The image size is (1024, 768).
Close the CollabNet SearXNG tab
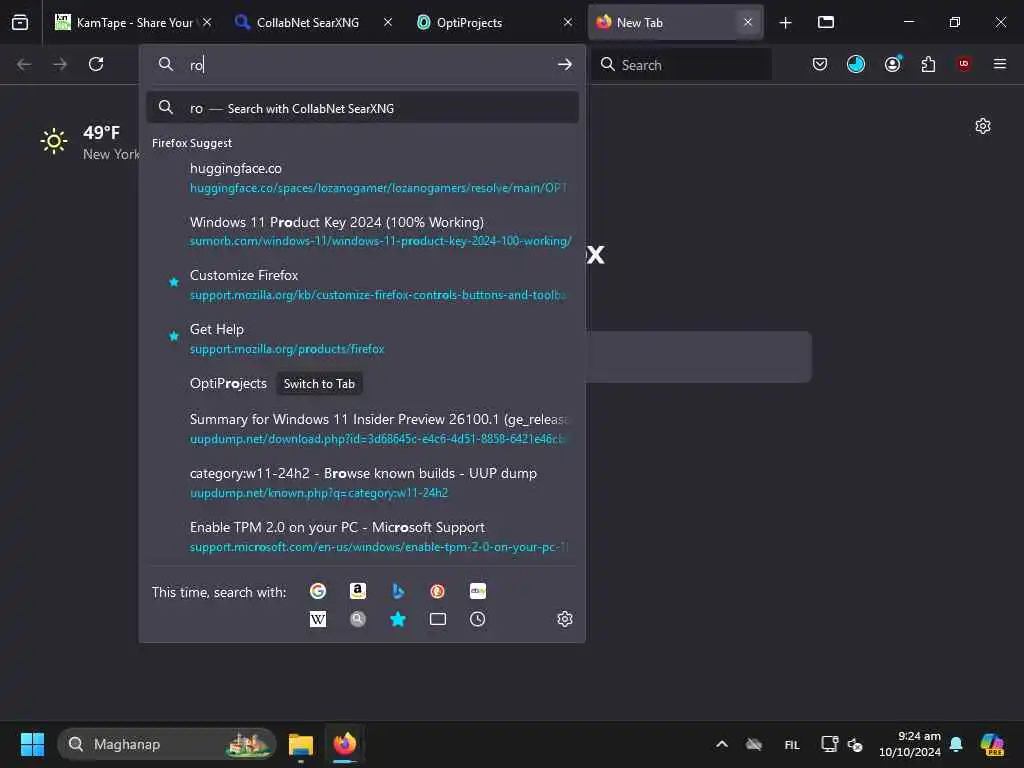pos(388,22)
